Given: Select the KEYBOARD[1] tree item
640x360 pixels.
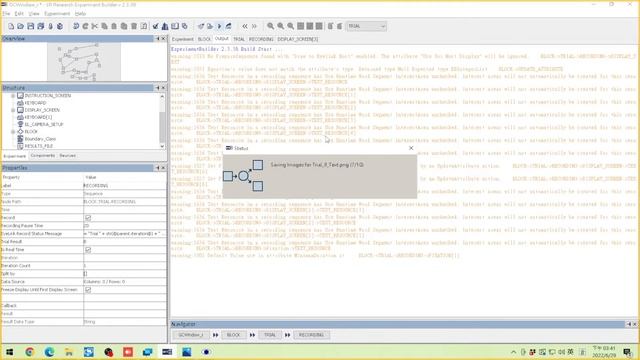Looking at the screenshot, I should (x=38, y=117).
